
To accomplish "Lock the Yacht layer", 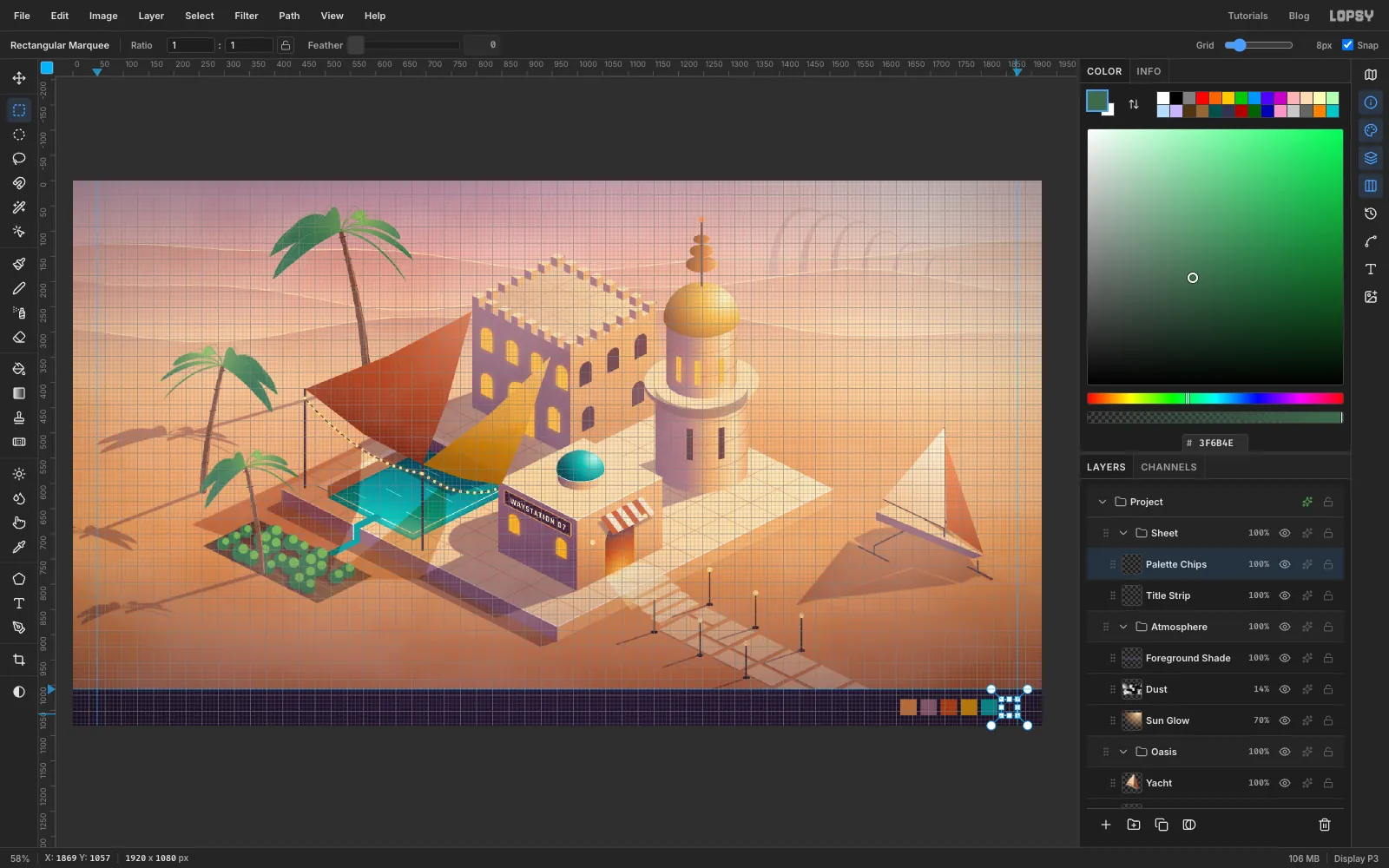I will (1328, 783).
